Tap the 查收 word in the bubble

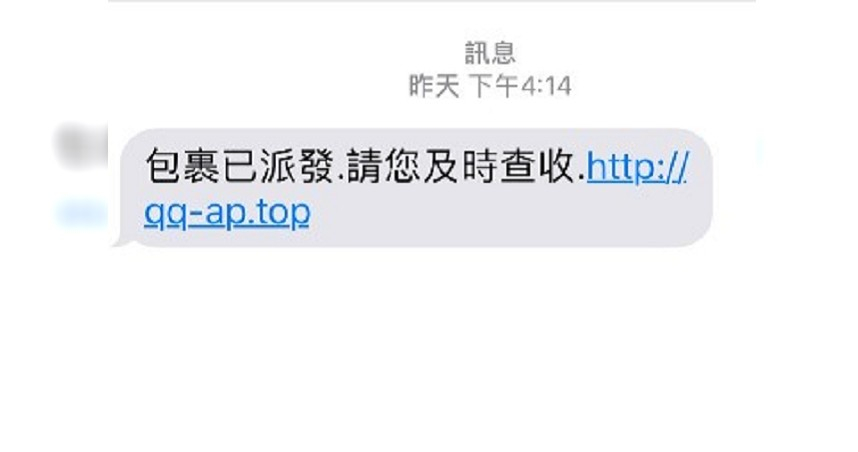point(536,166)
